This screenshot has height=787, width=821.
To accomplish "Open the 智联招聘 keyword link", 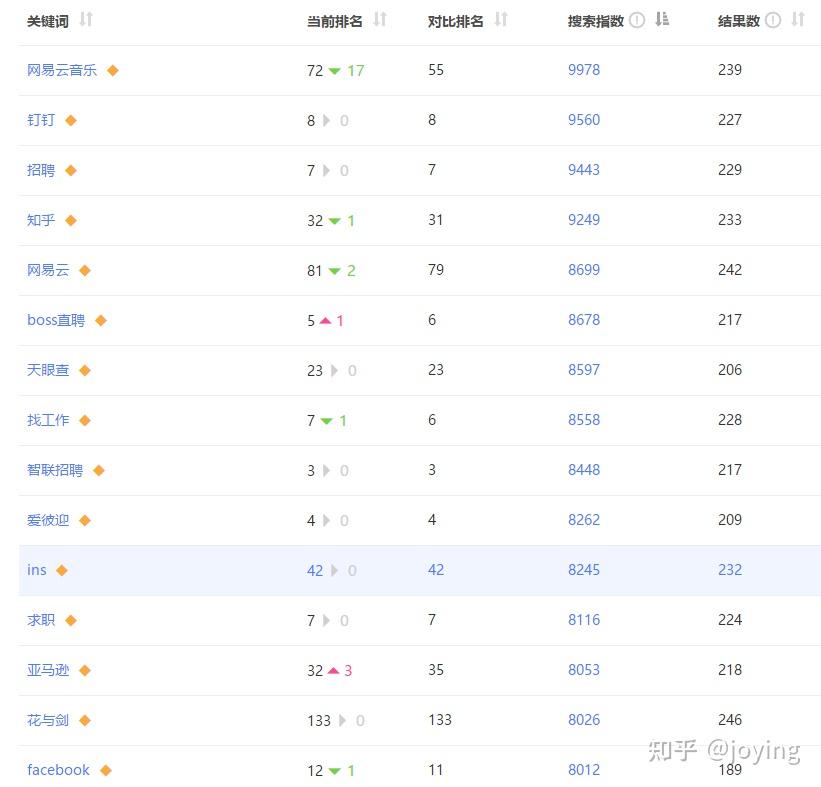I will [x=55, y=470].
